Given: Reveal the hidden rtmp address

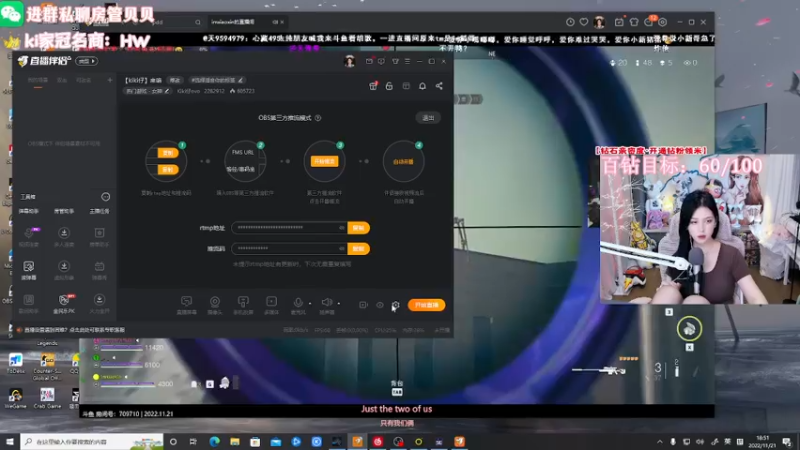Looking at the screenshot, I should click(341, 228).
